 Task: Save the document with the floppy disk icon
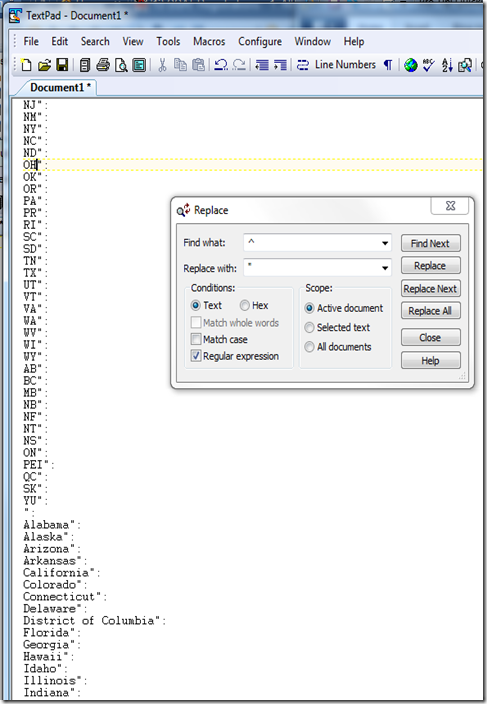tap(62, 65)
